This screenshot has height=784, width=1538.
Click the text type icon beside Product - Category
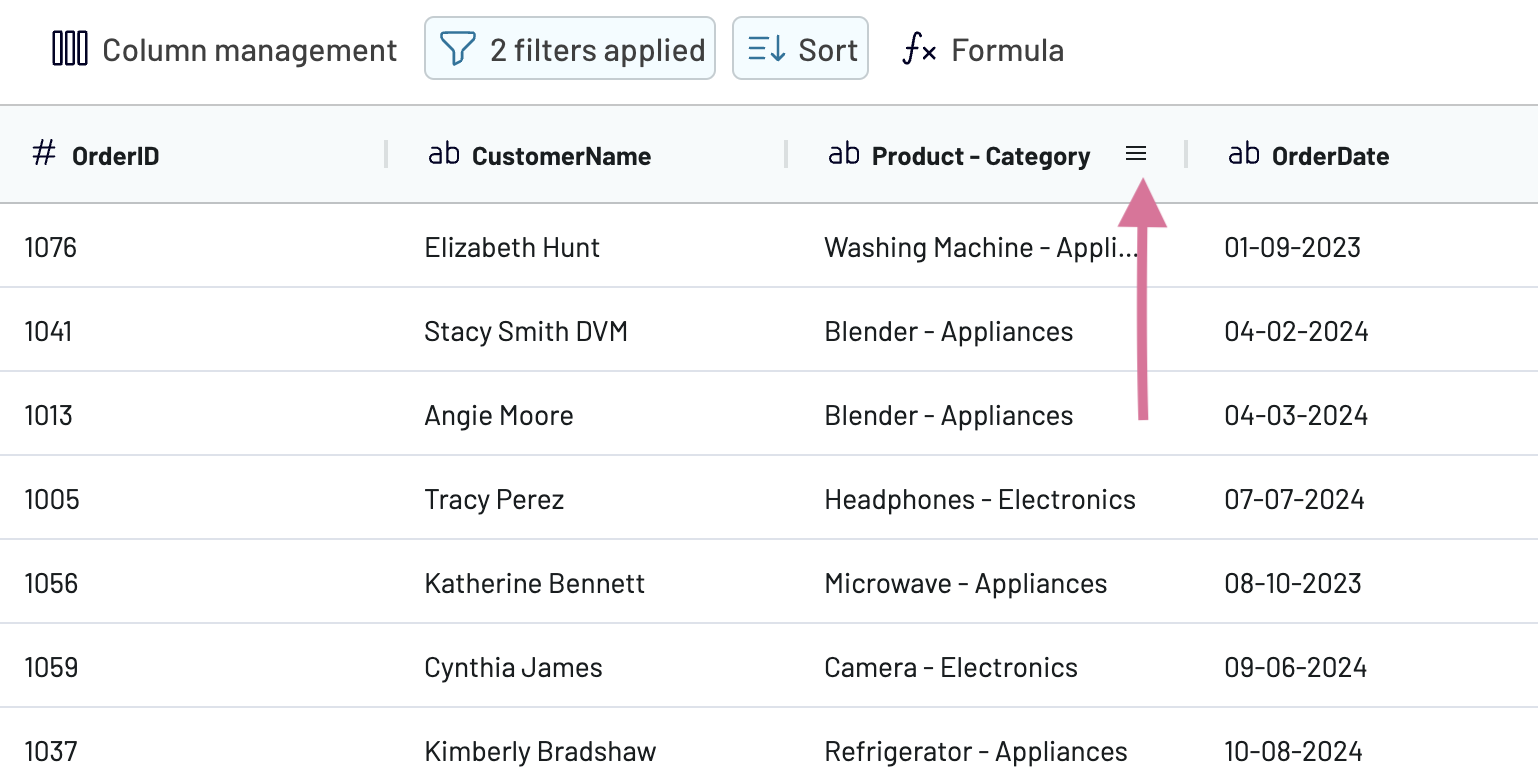click(x=845, y=154)
